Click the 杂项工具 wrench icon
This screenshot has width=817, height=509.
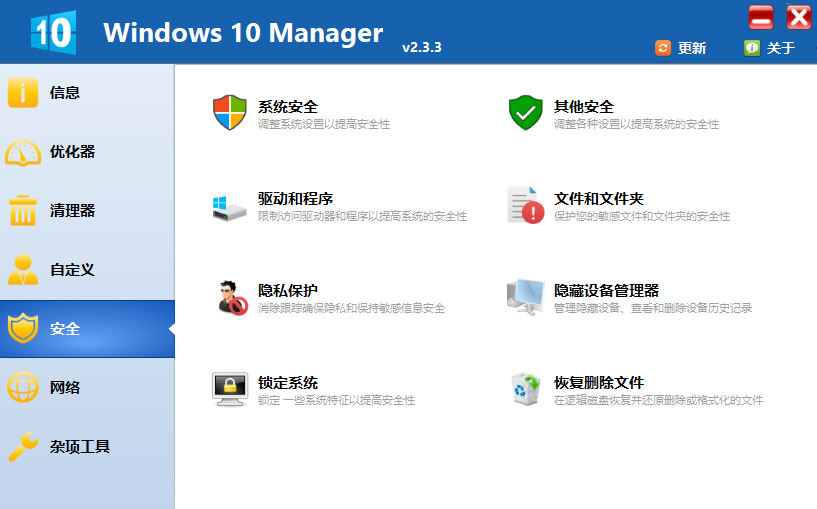[x=23, y=446]
